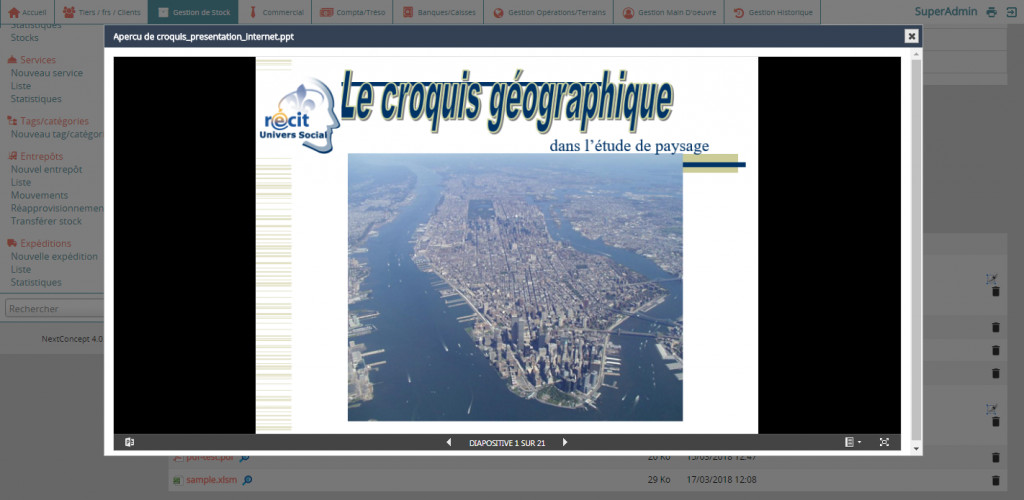Click the Nouveau service link
The image size is (1024, 500).
click(46, 73)
